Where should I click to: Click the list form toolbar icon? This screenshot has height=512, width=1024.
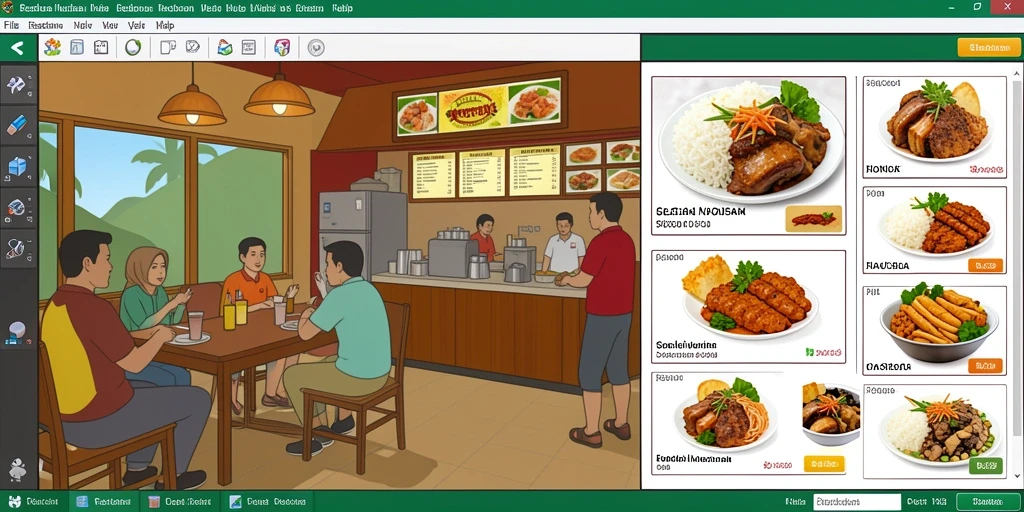[x=248, y=47]
